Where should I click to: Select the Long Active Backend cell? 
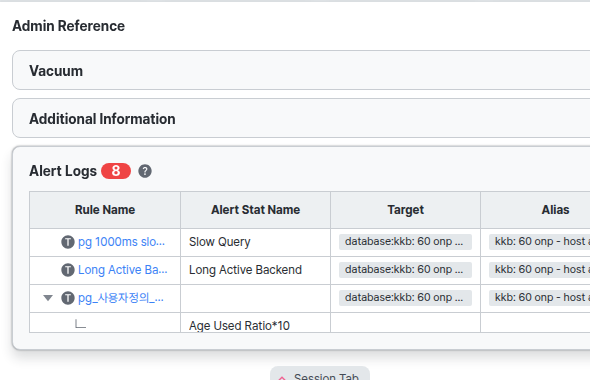255,270
